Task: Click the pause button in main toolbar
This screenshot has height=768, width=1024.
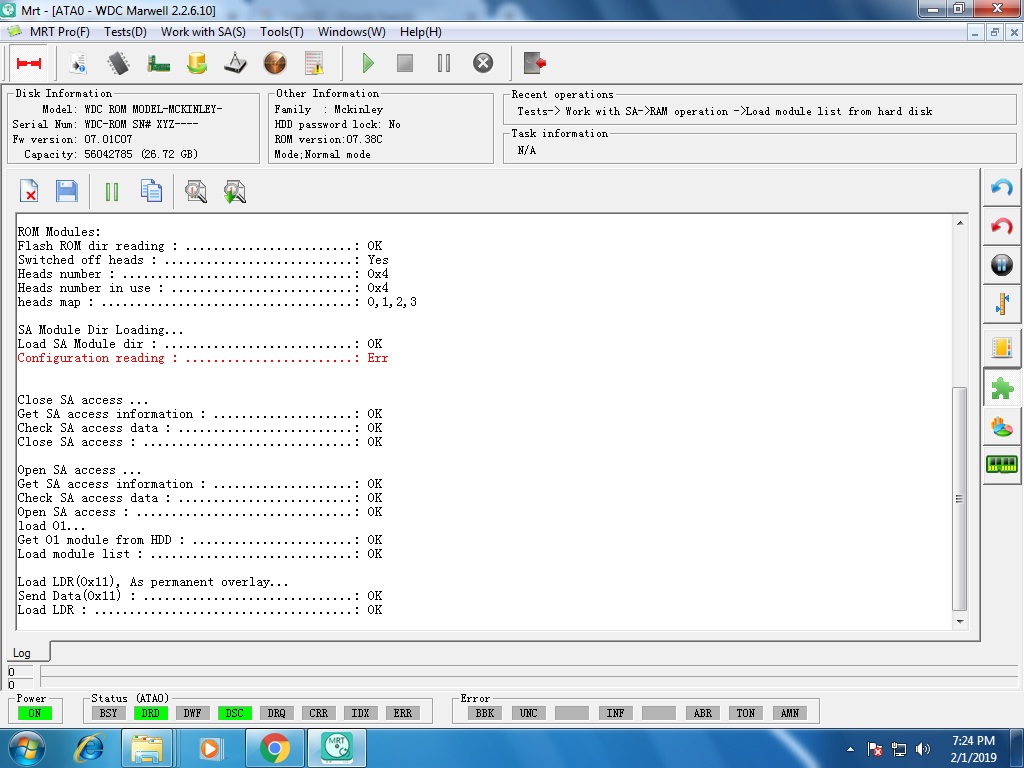Action: (444, 63)
